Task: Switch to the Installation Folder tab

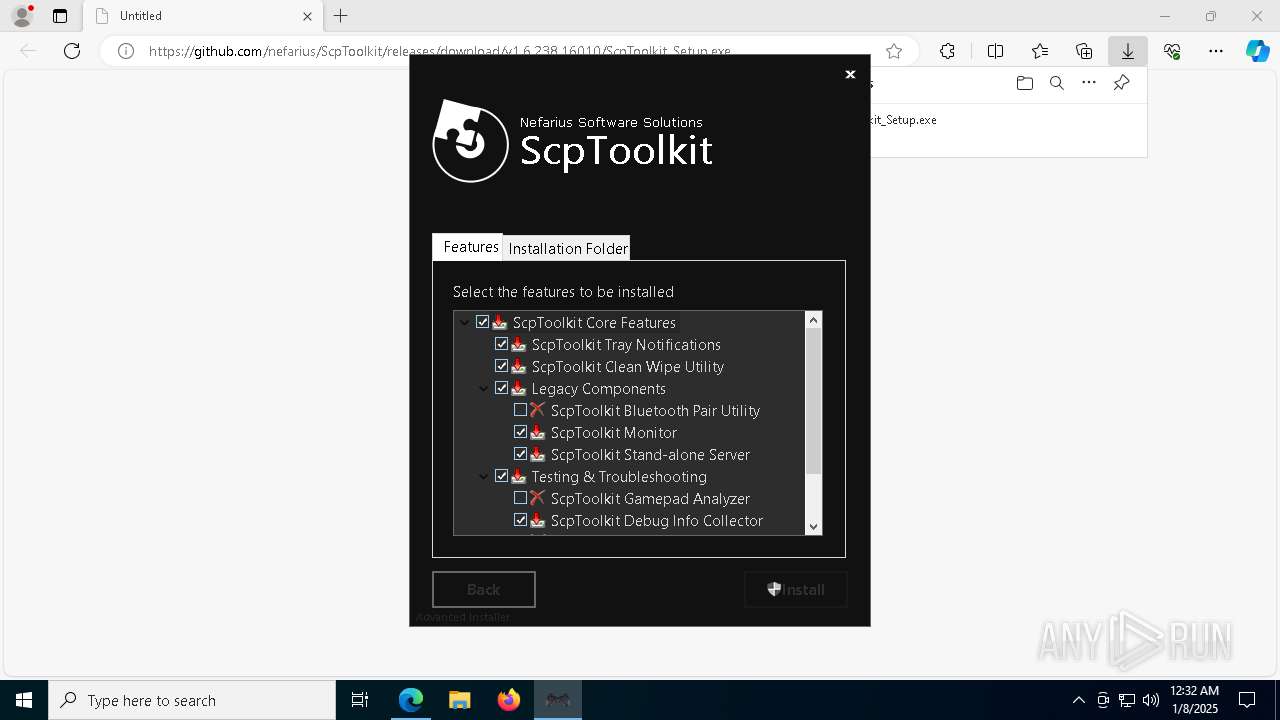Action: [567, 248]
